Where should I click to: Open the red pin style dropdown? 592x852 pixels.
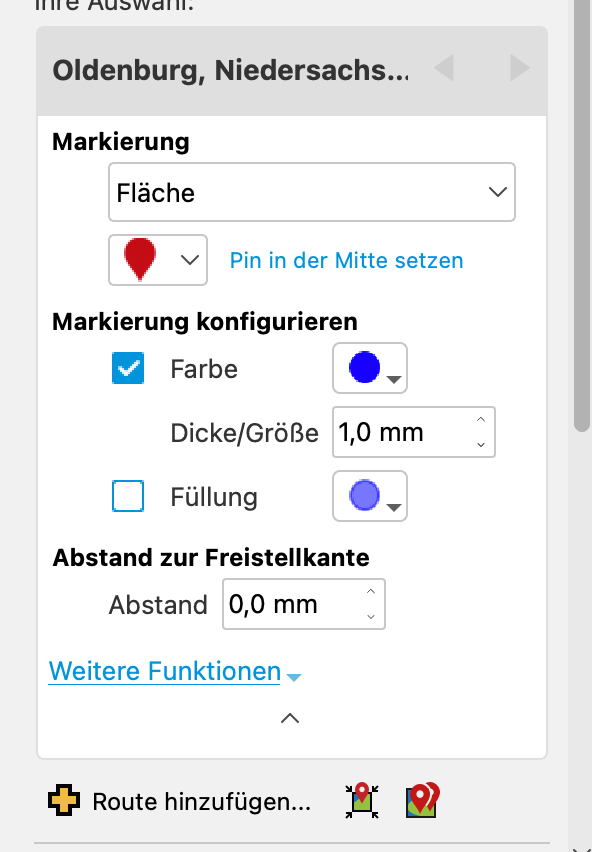158,260
